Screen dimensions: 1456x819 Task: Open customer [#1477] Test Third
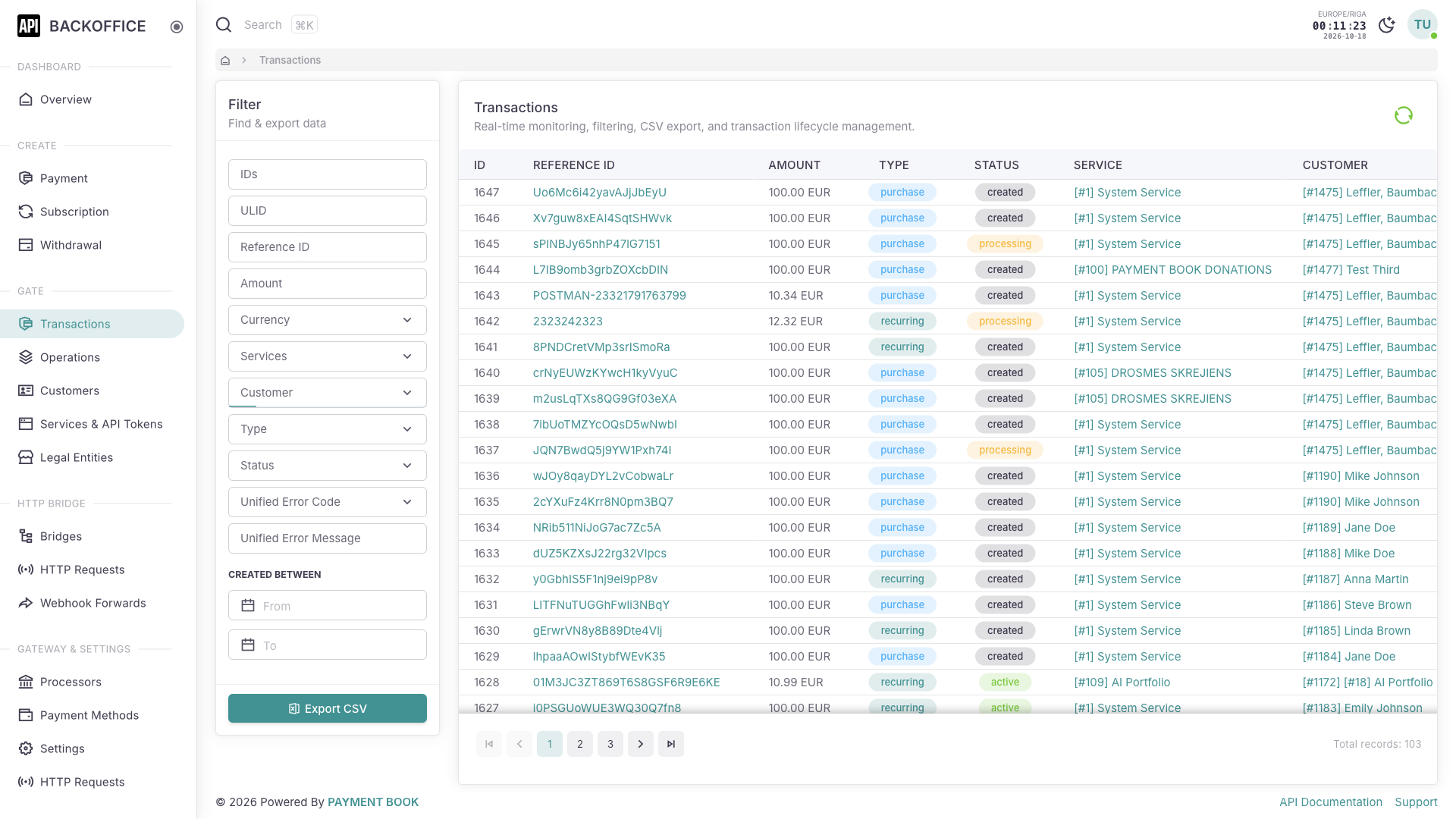pyautogui.click(x=1351, y=270)
